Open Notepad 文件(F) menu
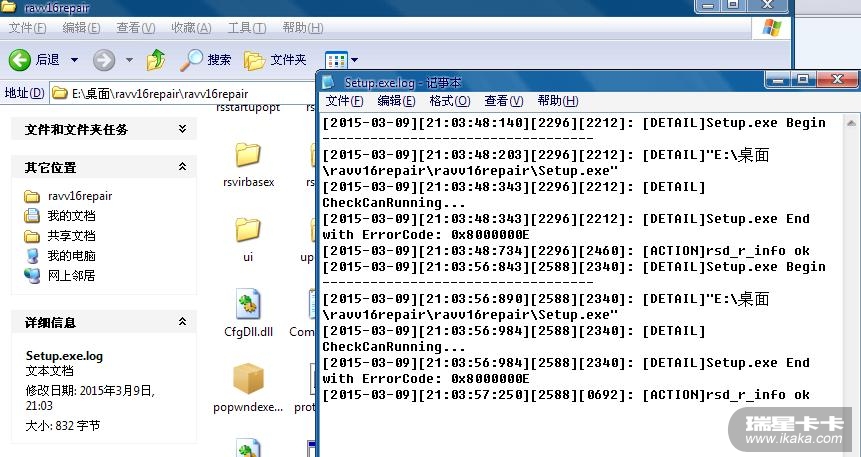Image resolution: width=861 pixels, height=457 pixels. 344,101
